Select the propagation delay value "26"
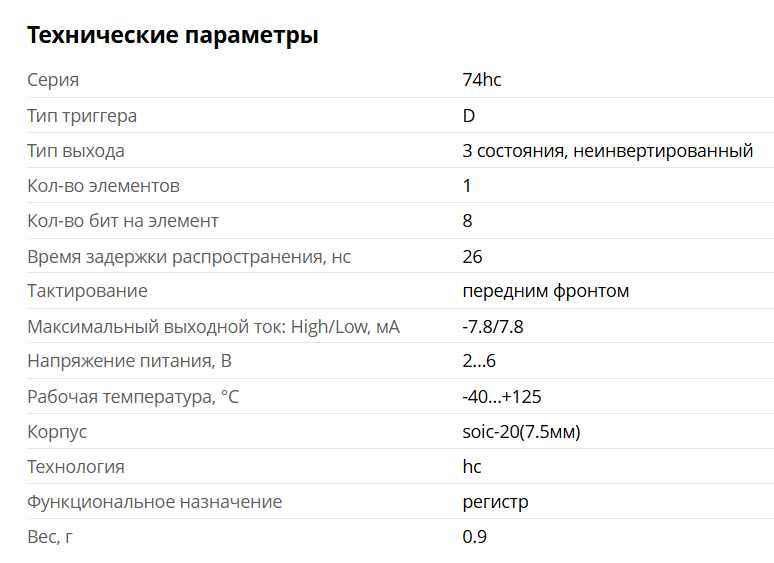The width and height of the screenshot is (774, 563). 473,257
